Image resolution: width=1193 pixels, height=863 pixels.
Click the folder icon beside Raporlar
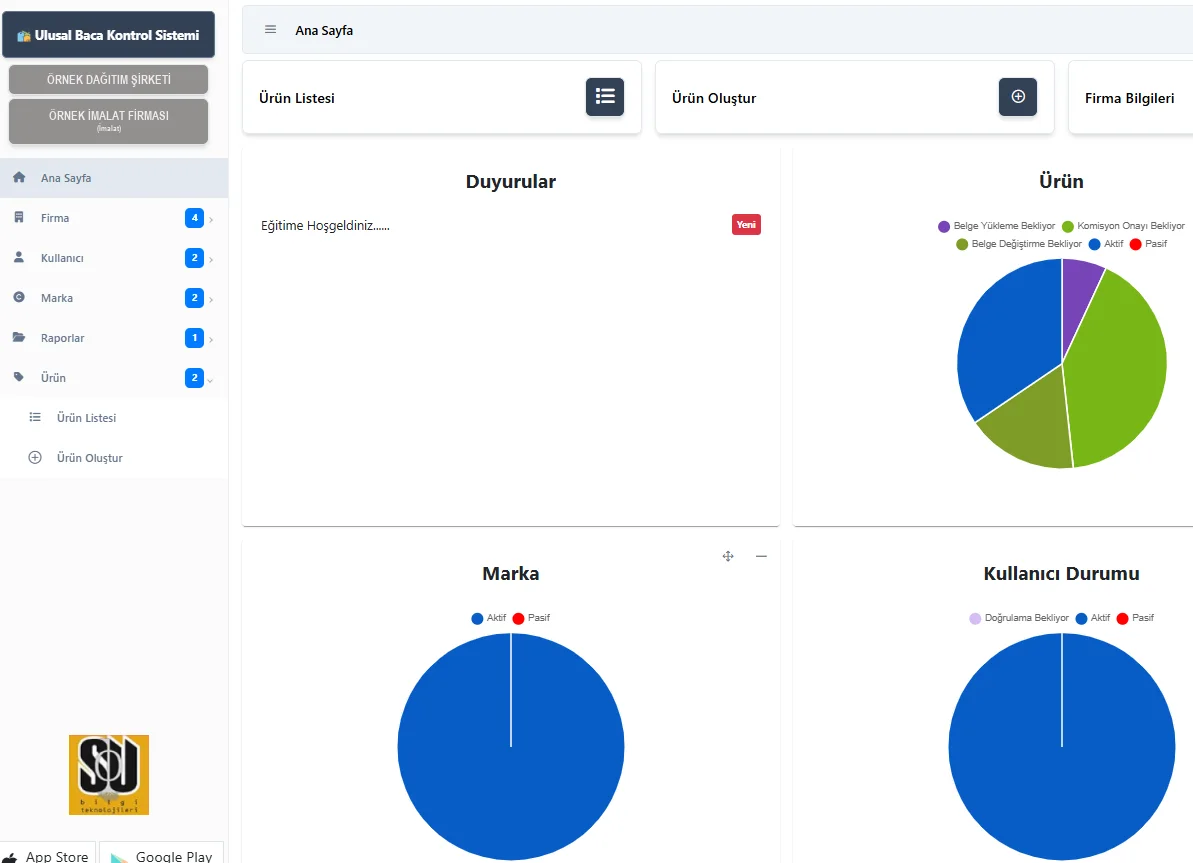click(19, 337)
